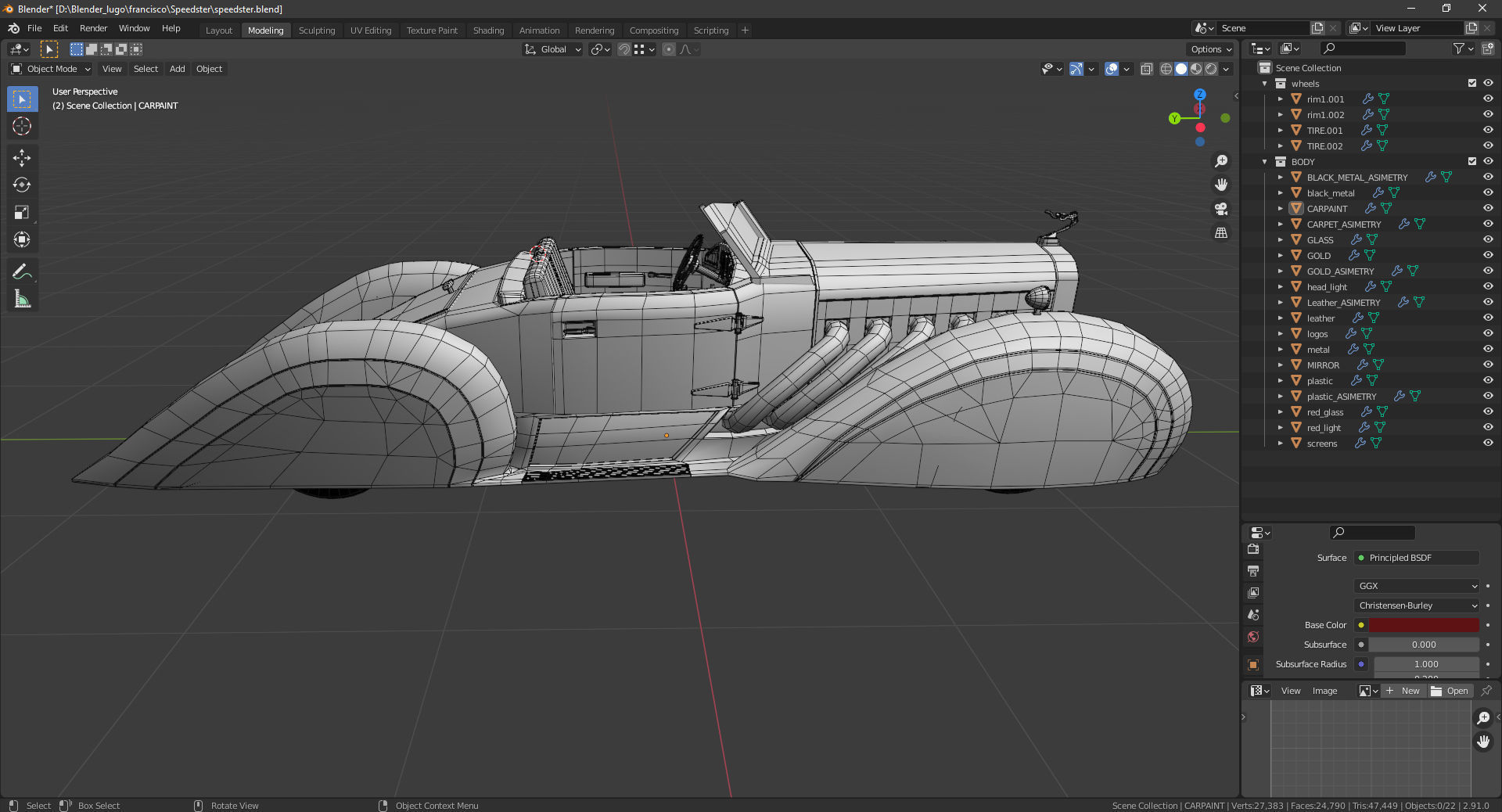Click the modifier wrench icon on rim1.001
The image size is (1502, 812).
point(1367,99)
